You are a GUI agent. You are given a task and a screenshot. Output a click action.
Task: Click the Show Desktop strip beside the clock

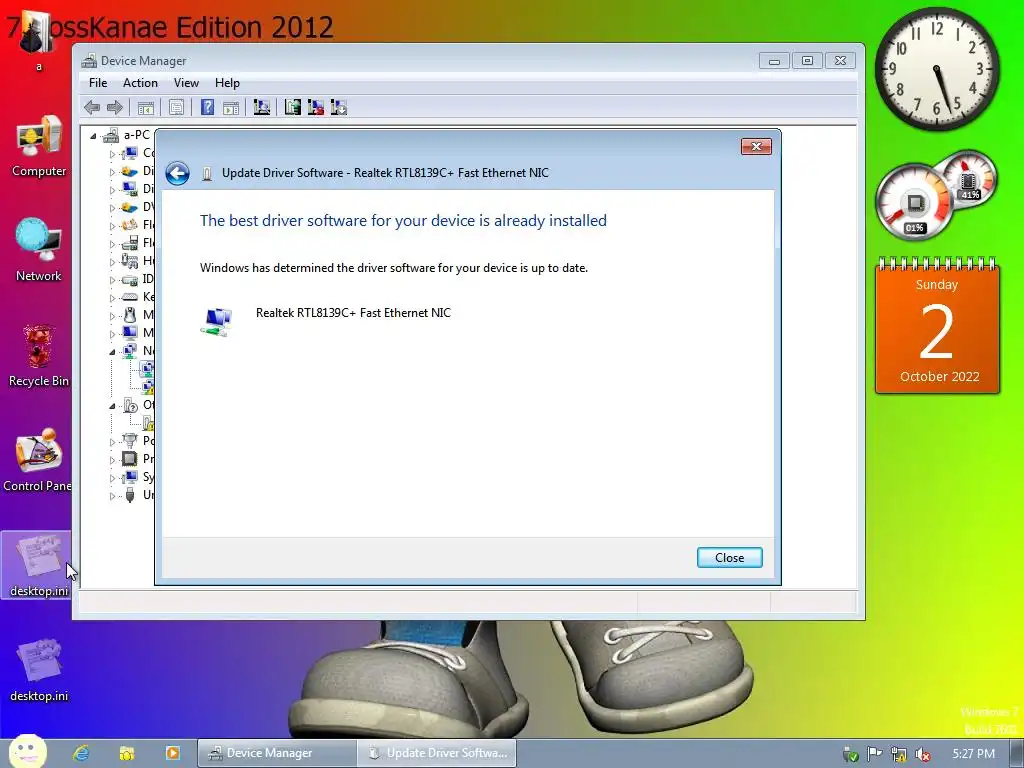1016,753
